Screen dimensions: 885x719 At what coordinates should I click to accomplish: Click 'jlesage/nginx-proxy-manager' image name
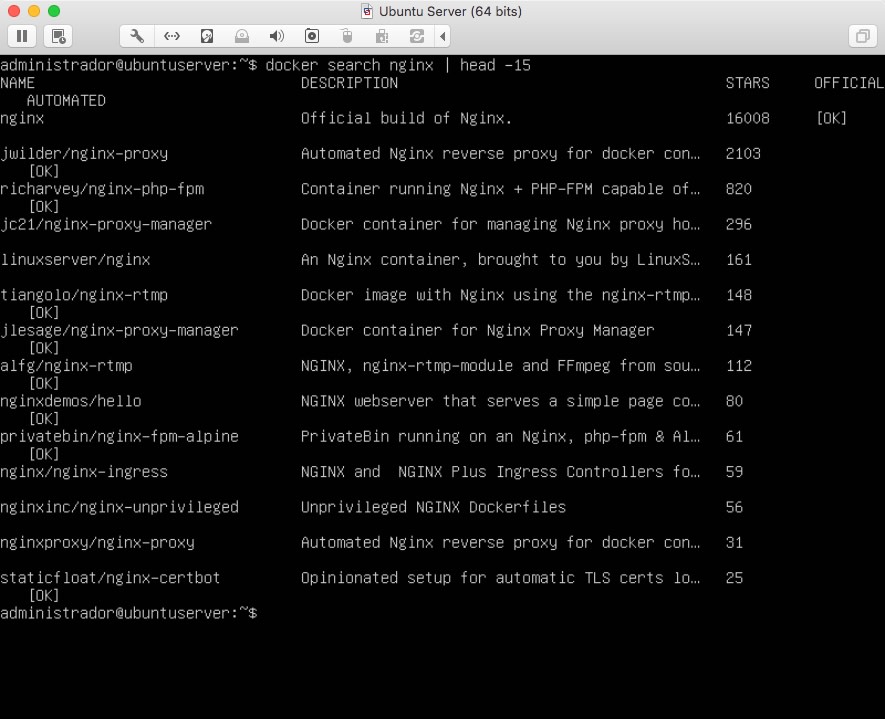tap(119, 331)
